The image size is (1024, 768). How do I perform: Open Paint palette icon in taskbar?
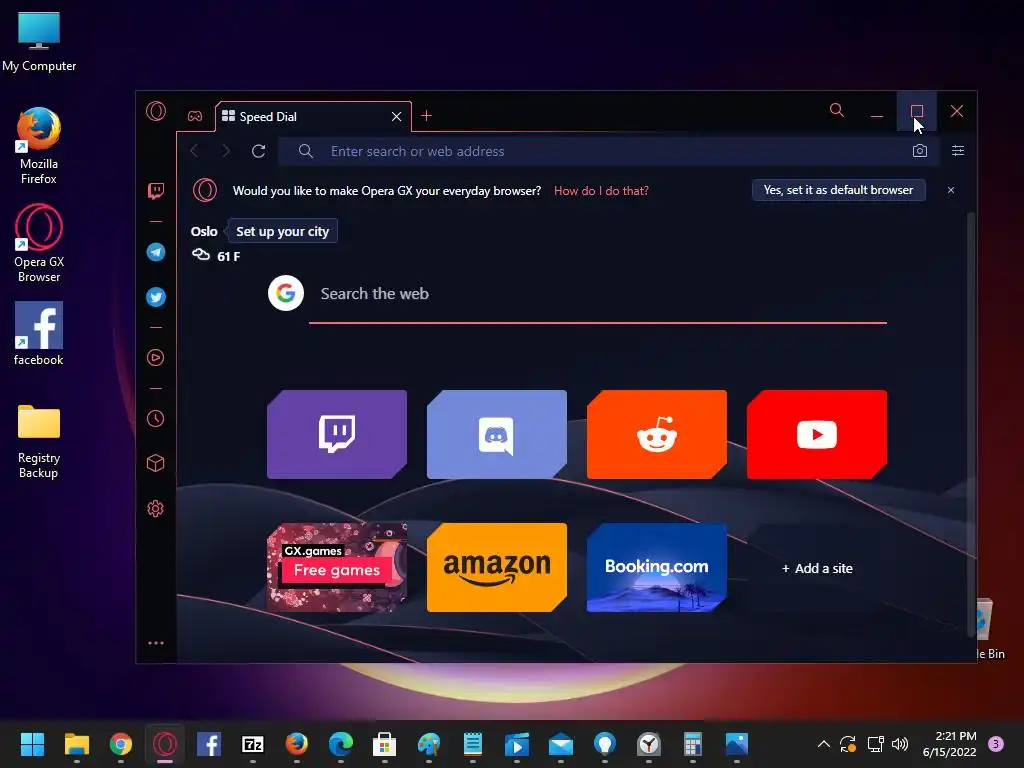point(429,744)
